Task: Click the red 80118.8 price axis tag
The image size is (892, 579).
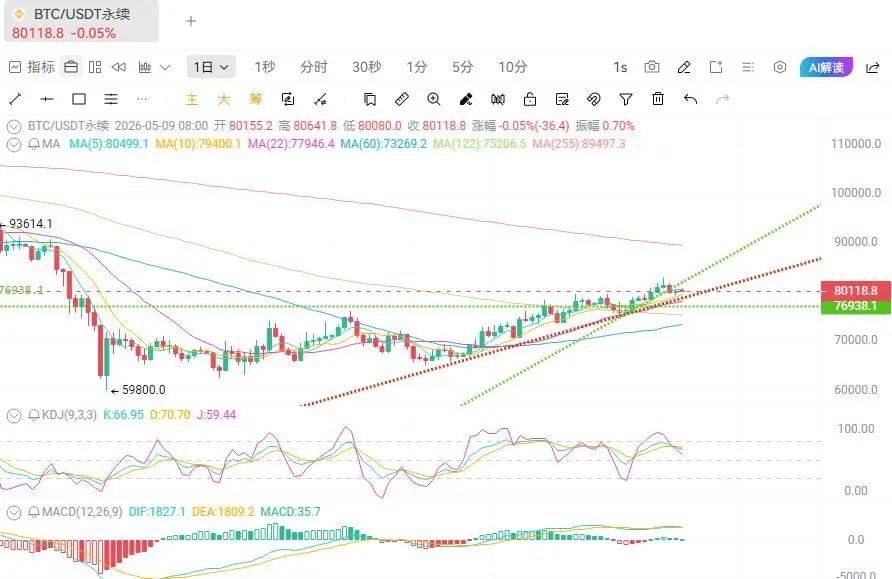Action: (856, 290)
